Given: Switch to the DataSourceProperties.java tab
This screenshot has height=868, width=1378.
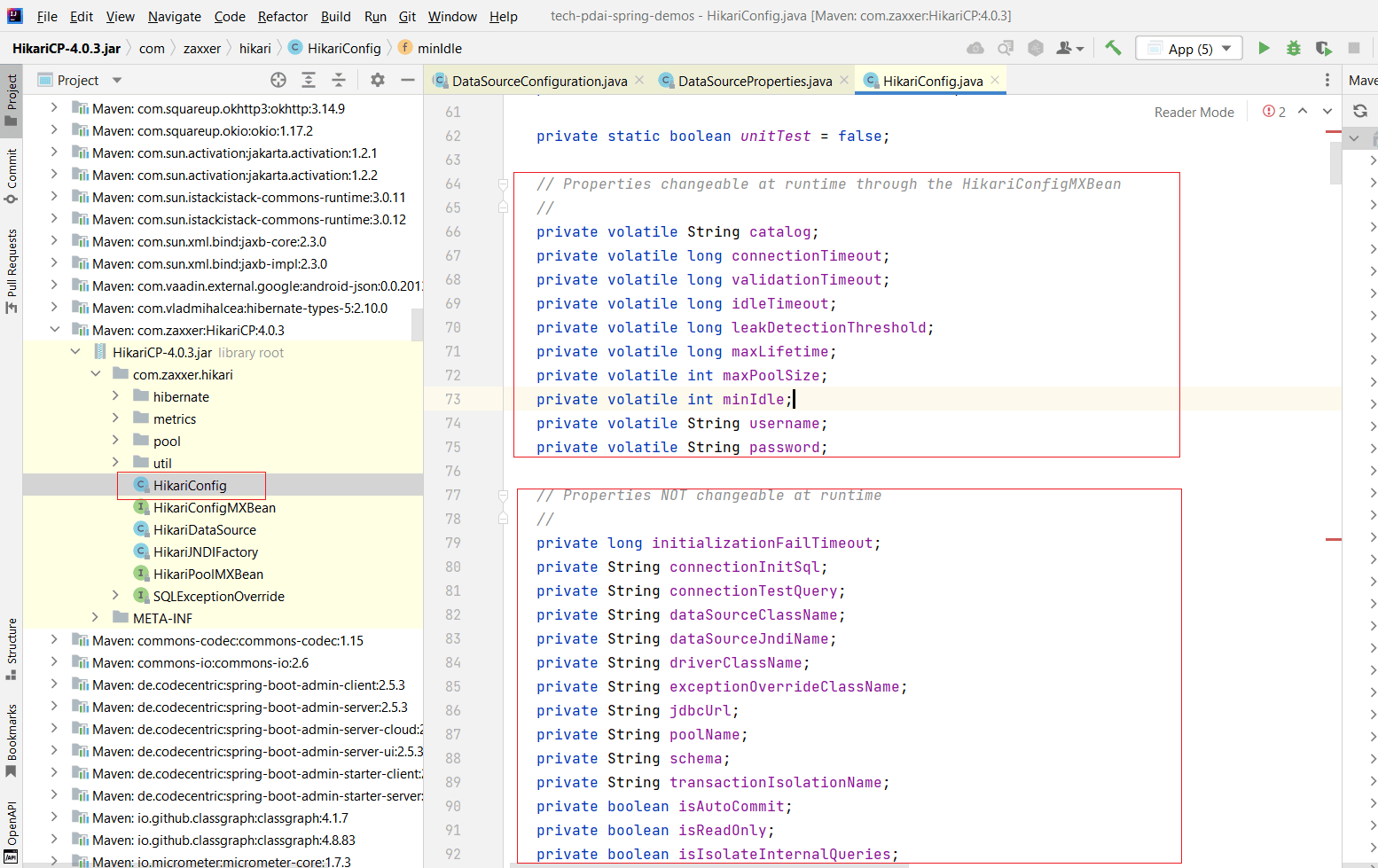Looking at the screenshot, I should click(755, 81).
